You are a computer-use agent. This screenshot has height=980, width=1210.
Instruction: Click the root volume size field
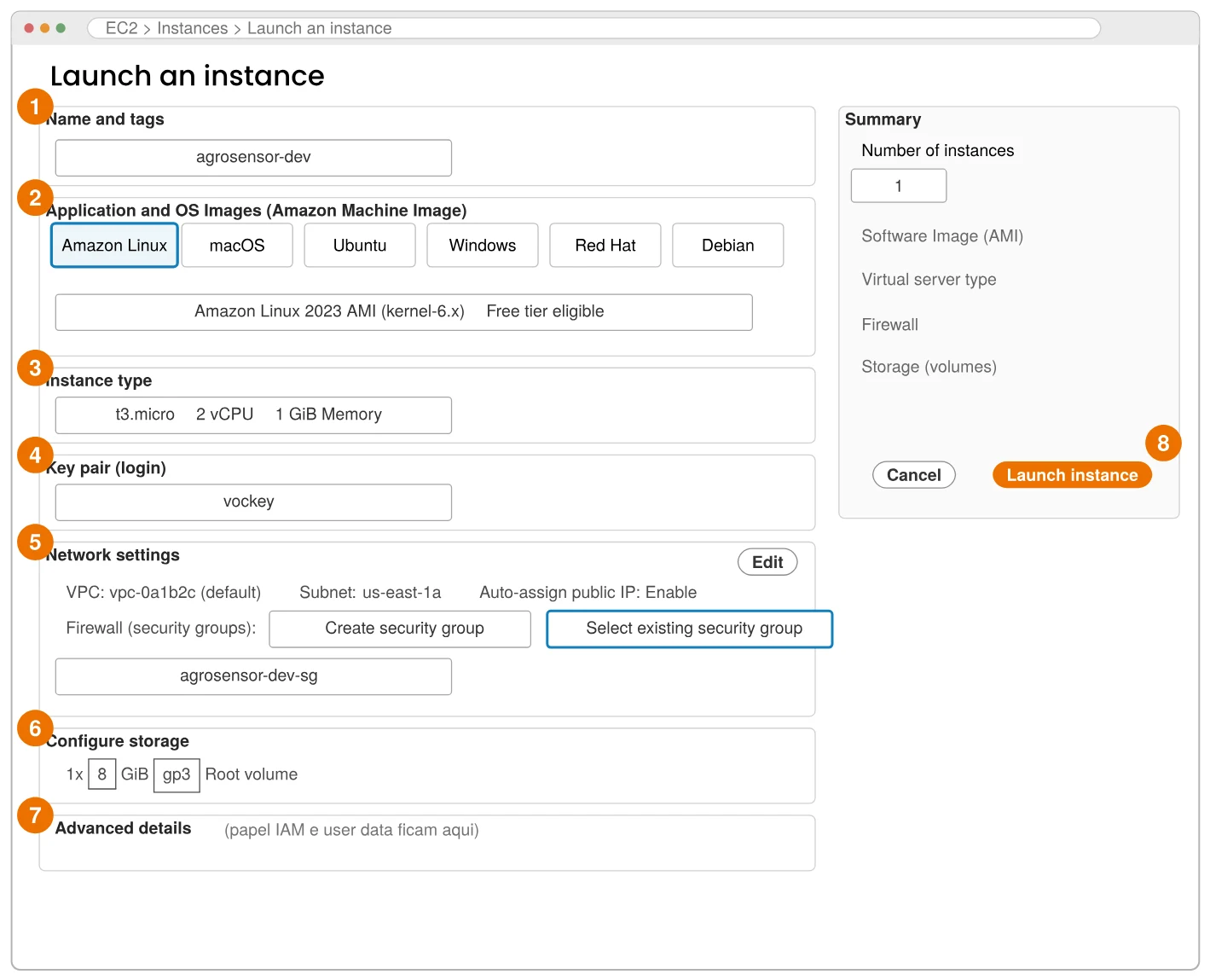pyautogui.click(x=102, y=774)
